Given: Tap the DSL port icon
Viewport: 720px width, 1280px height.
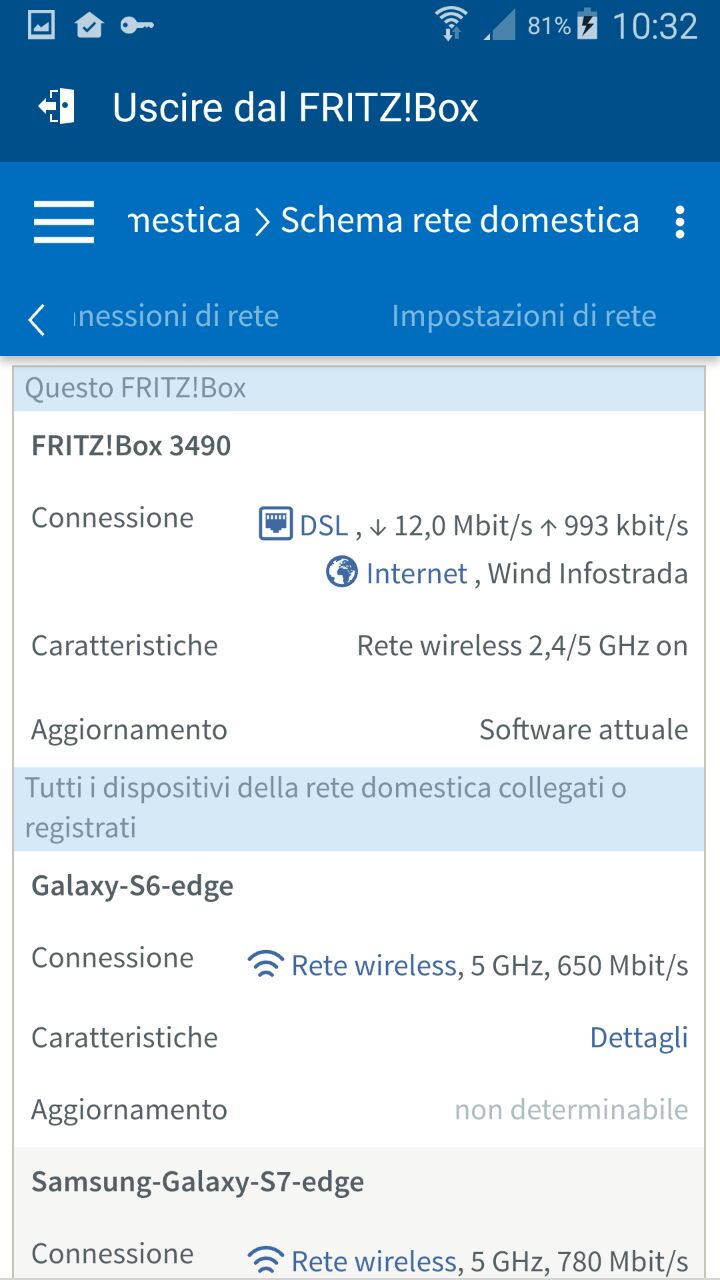Looking at the screenshot, I should [x=275, y=524].
